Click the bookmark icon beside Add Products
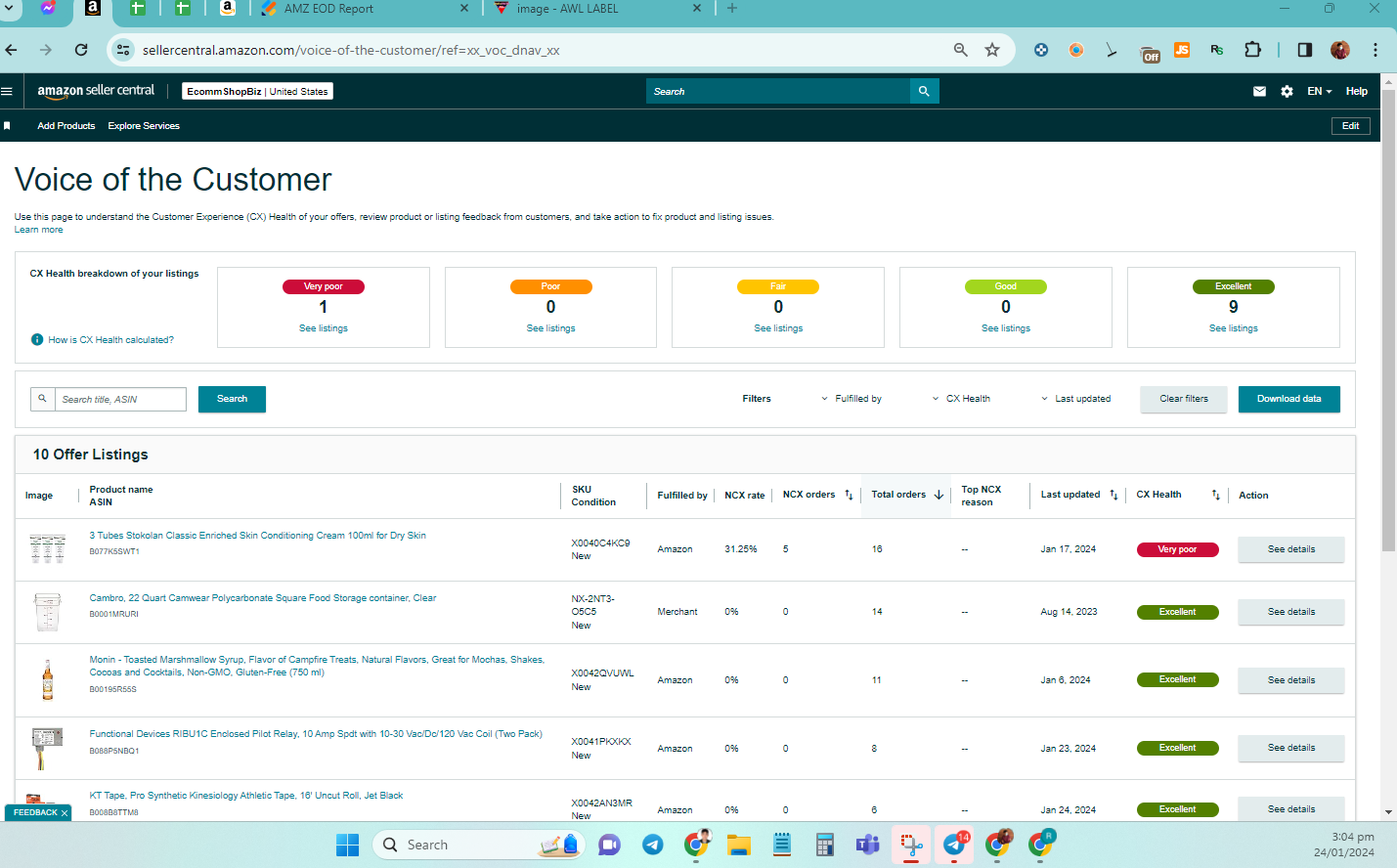1397x868 pixels. click(7, 126)
